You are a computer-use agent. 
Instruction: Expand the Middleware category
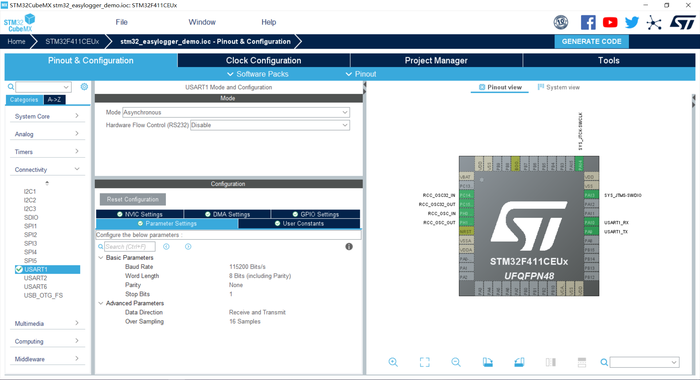[x=47, y=359]
